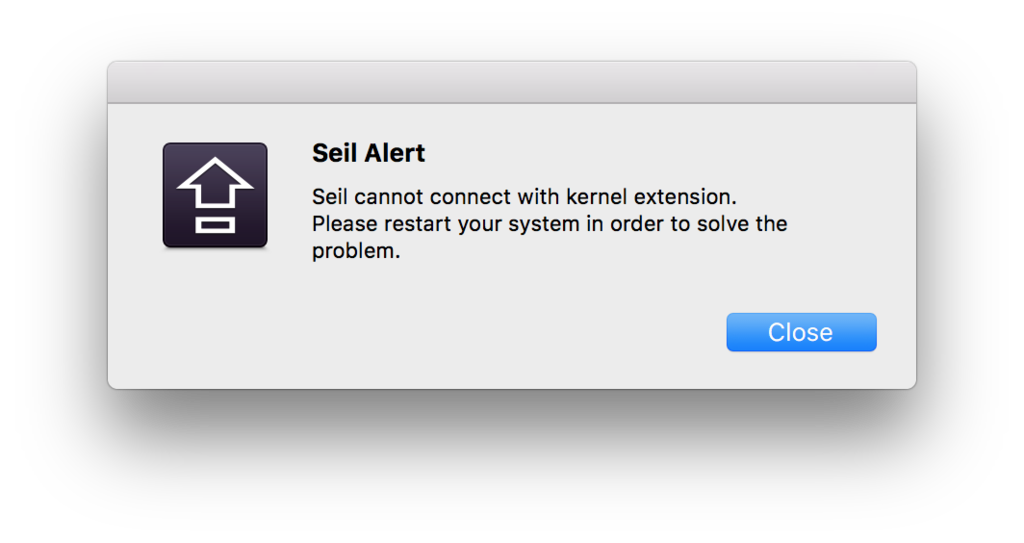
Task: Click the blank area below the Seil icon
Action: [215, 314]
